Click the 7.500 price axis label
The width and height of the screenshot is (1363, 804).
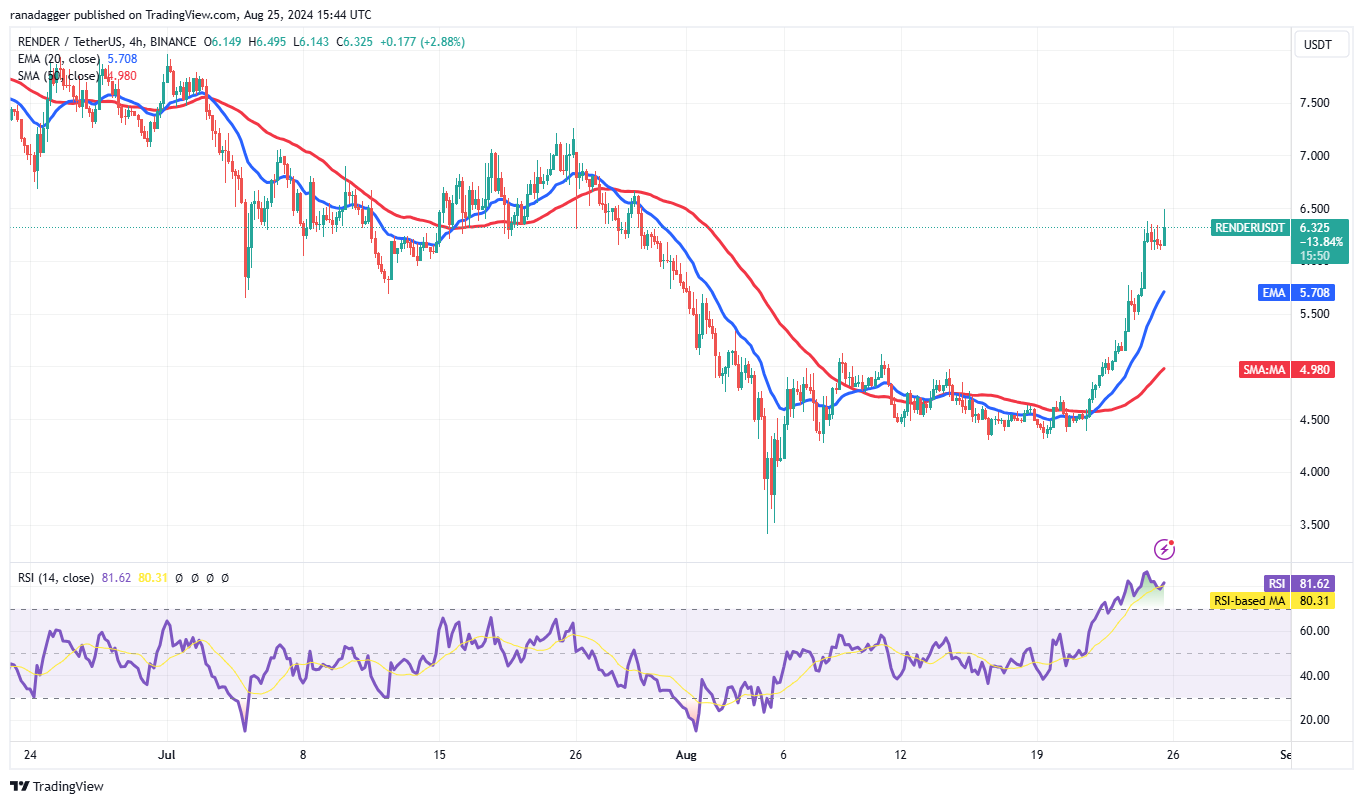coord(1314,103)
